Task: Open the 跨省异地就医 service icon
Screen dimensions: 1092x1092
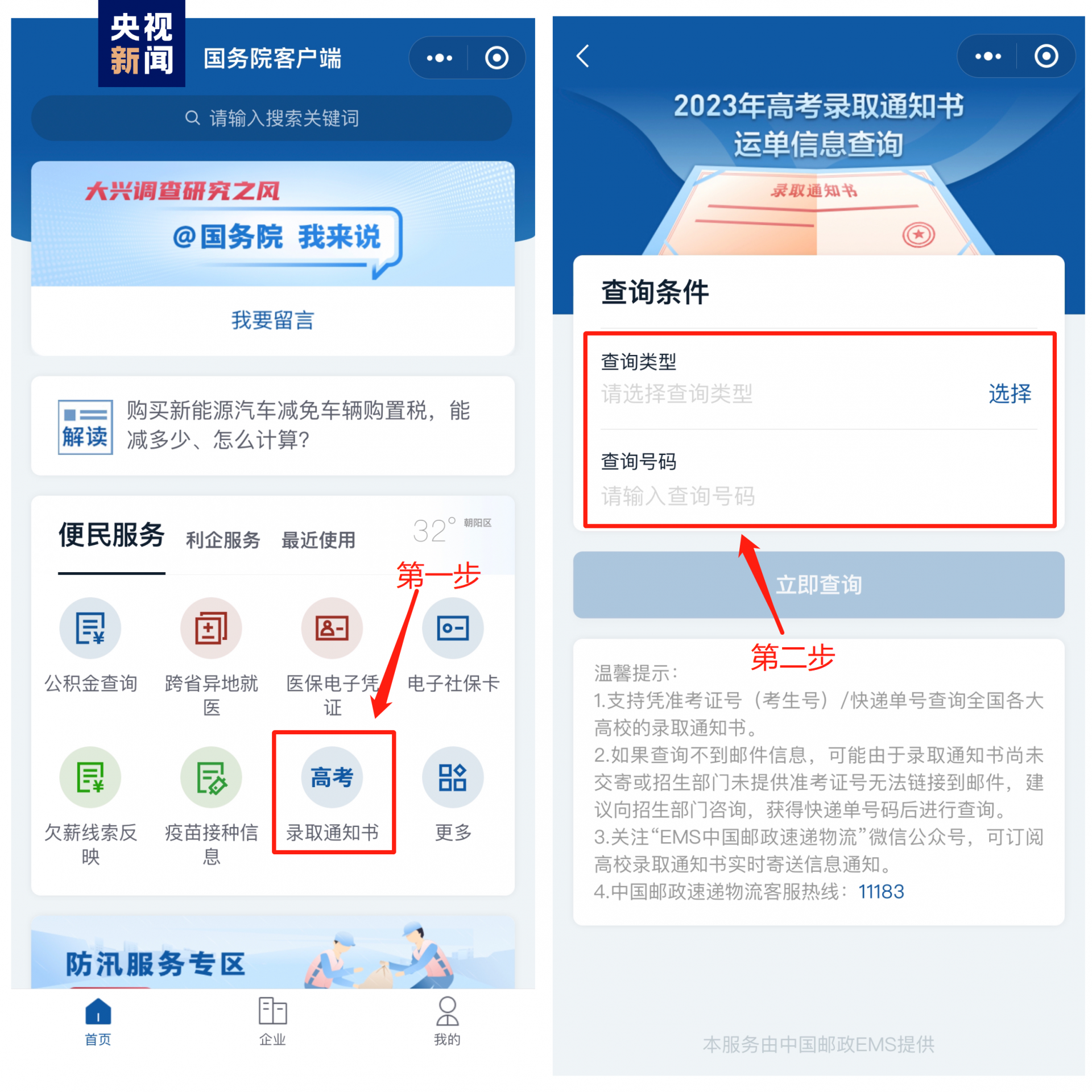Action: (211, 628)
